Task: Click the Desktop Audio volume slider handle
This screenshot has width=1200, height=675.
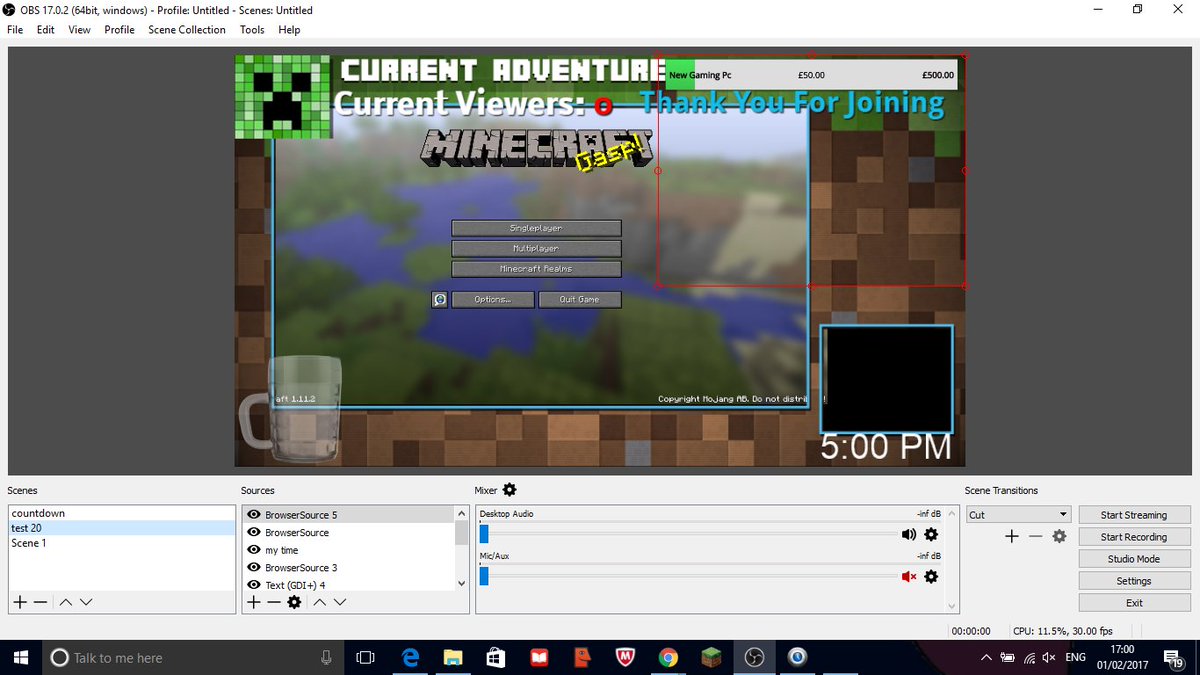Action: tap(483, 535)
